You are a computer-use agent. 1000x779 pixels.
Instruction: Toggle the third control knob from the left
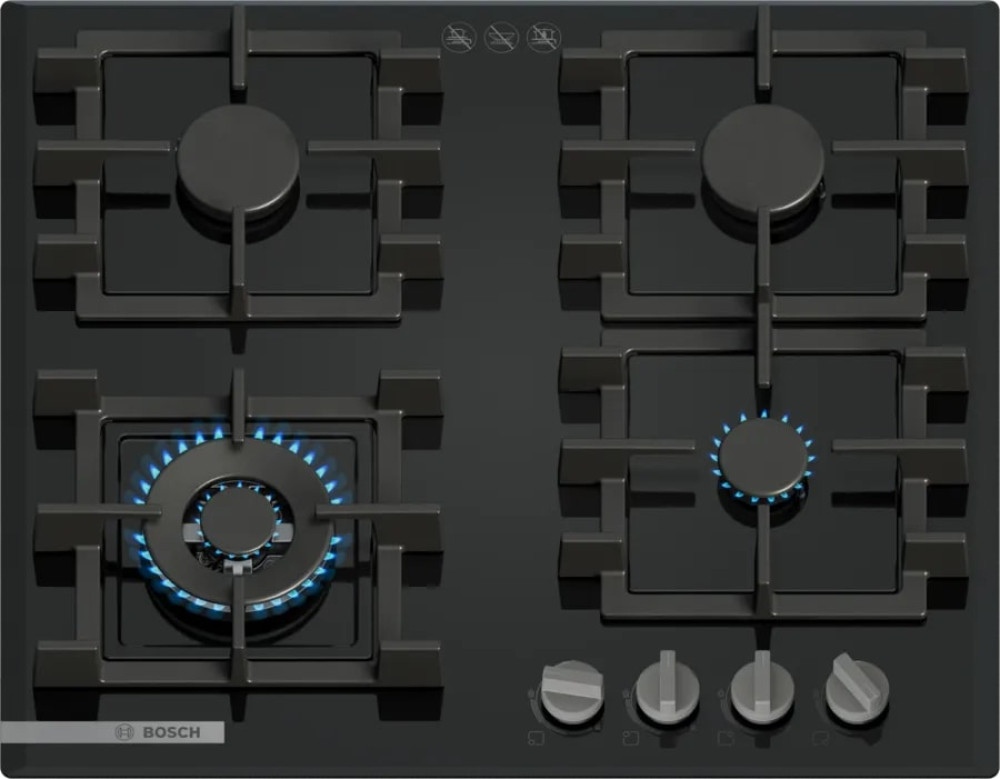tap(762, 690)
